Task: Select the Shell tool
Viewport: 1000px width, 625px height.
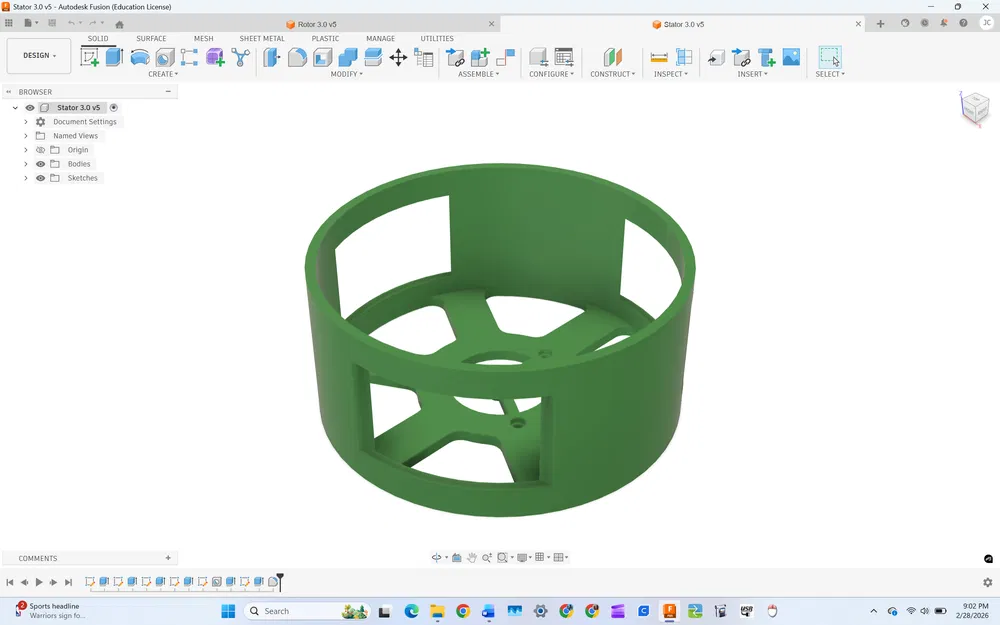Action: [323, 57]
